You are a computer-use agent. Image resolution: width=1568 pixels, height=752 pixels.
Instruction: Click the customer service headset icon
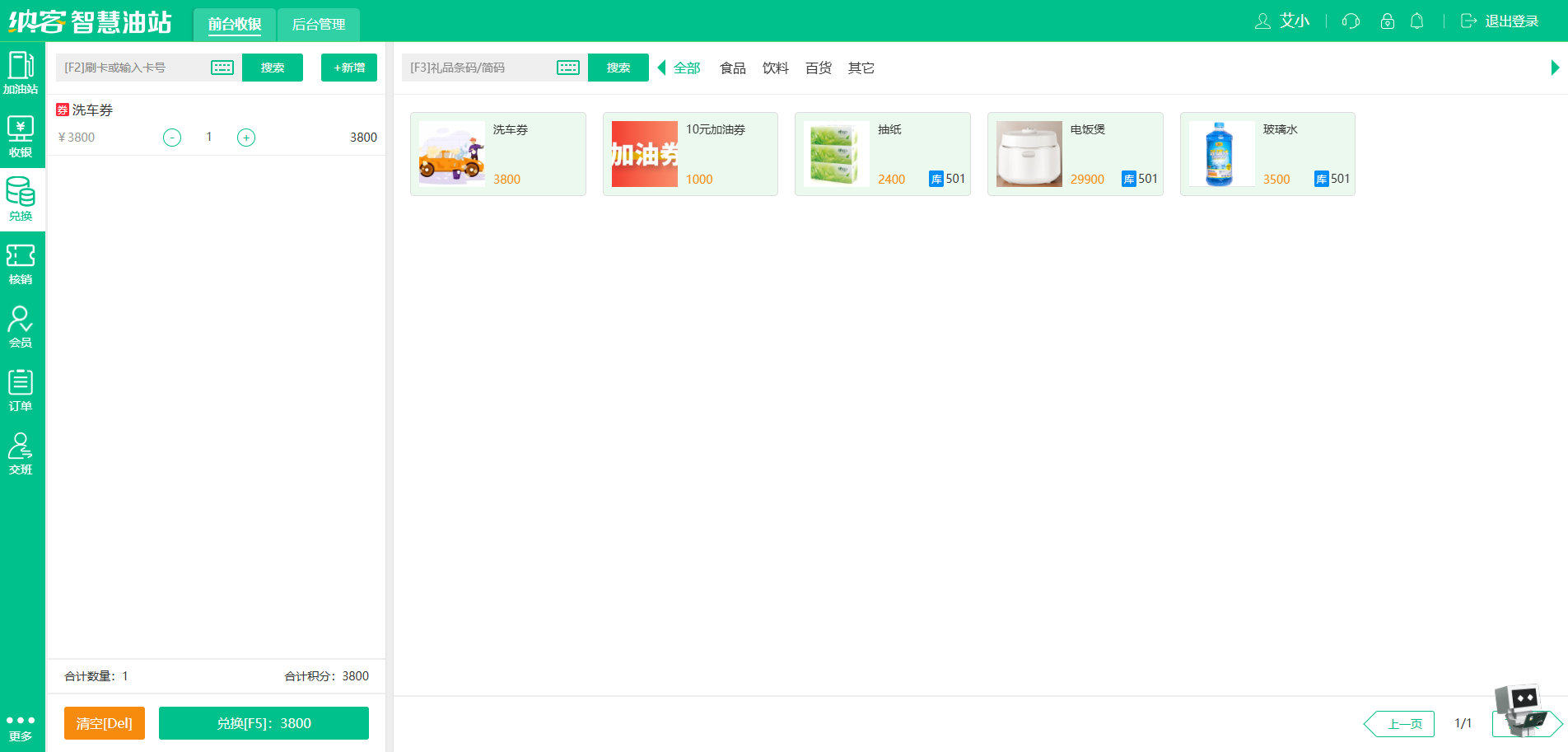[1351, 21]
